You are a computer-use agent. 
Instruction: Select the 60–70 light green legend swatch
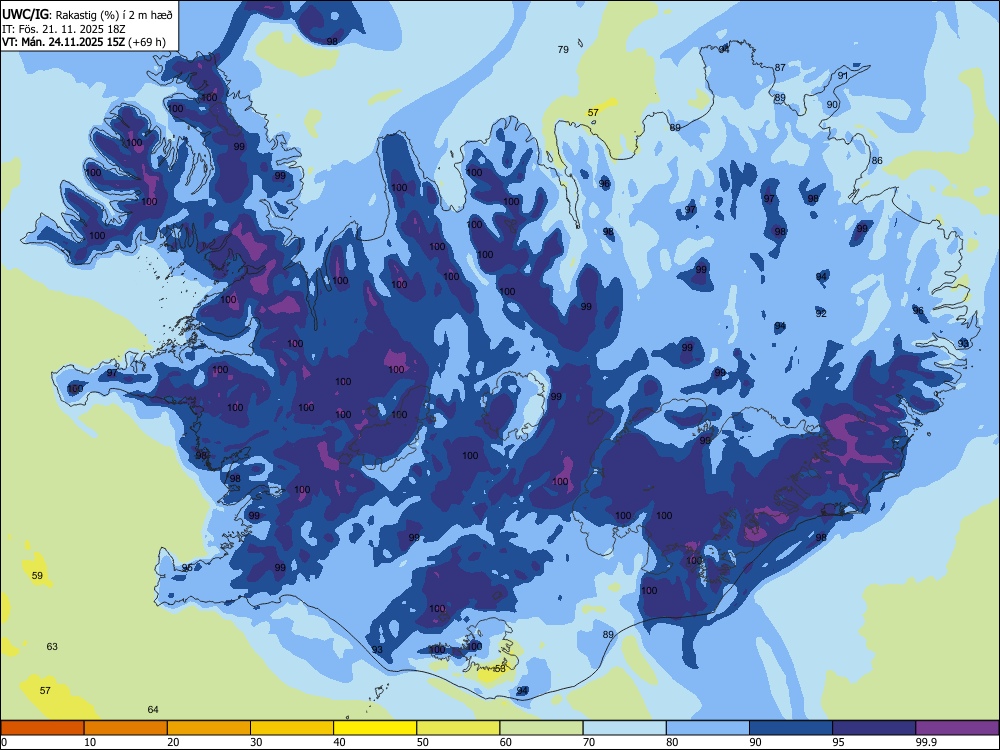point(541,728)
